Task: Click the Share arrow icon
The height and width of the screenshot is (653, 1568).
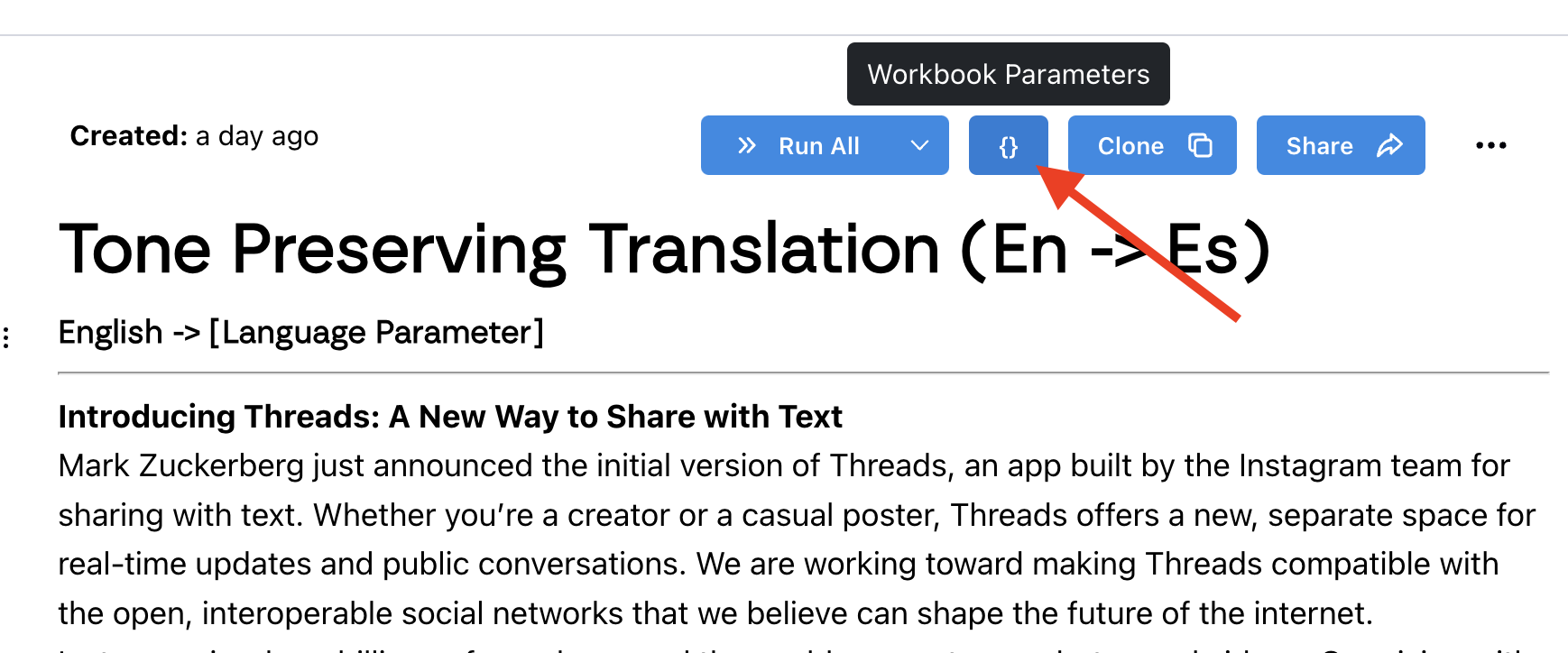Action: (x=1389, y=145)
